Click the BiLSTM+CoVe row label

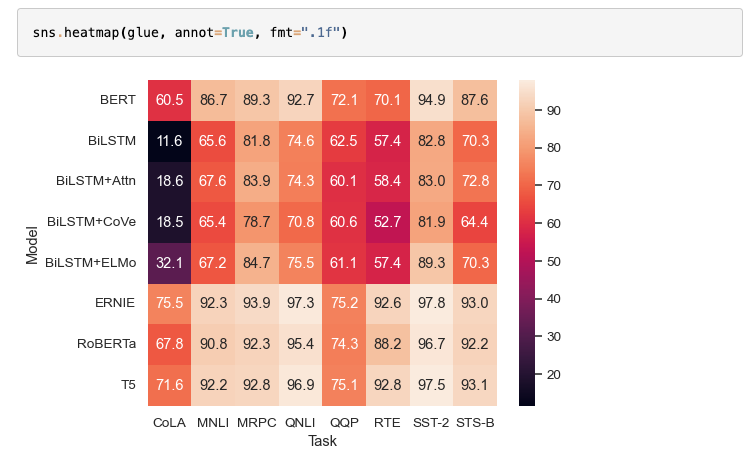pyautogui.click(x=92, y=222)
